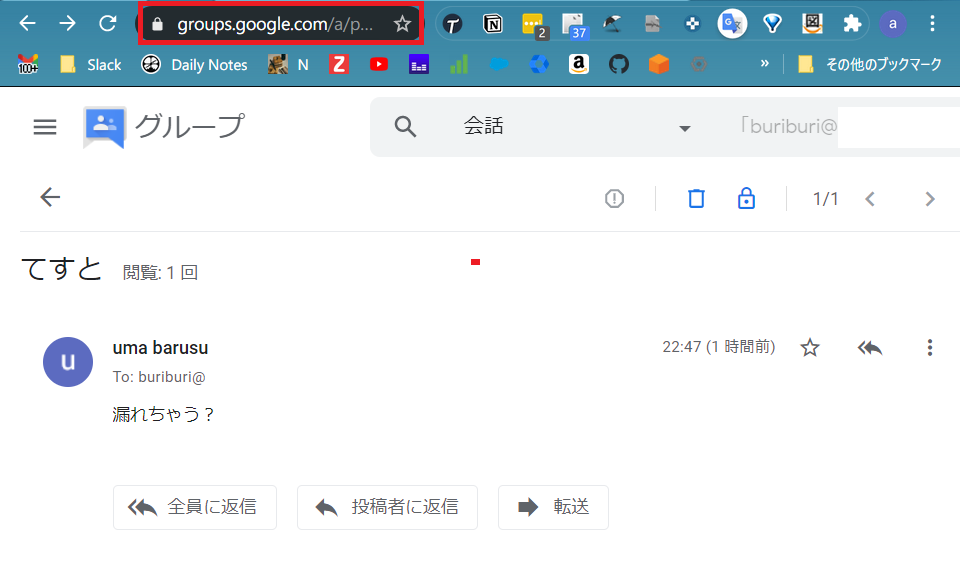This screenshot has width=960, height=582.
Task: Open the orange cube bookmark
Action: coord(659,64)
